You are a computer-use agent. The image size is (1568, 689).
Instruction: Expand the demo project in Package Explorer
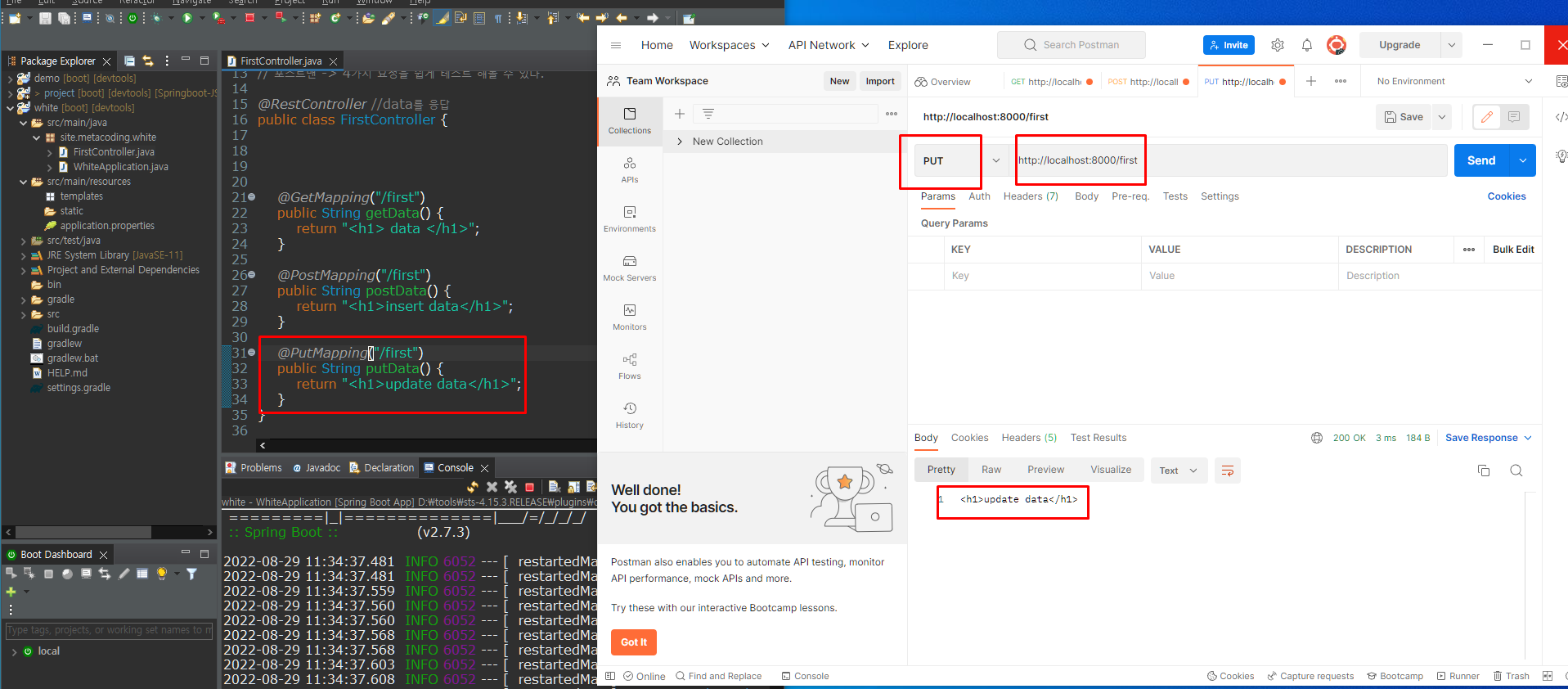click(11, 79)
